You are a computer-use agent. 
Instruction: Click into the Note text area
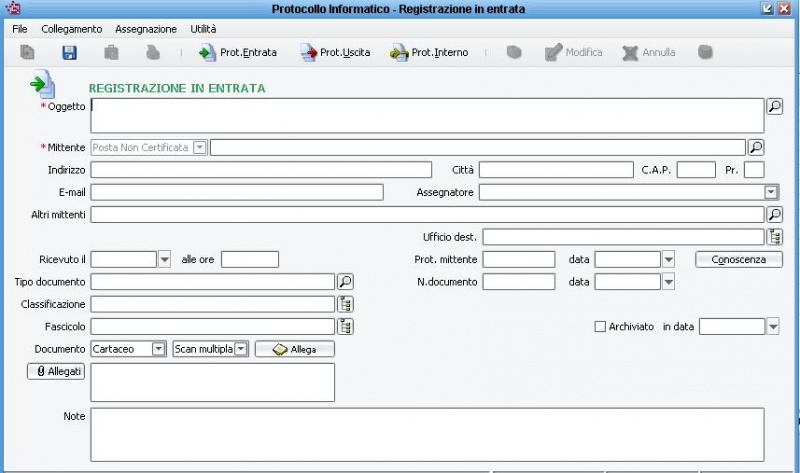[427, 434]
